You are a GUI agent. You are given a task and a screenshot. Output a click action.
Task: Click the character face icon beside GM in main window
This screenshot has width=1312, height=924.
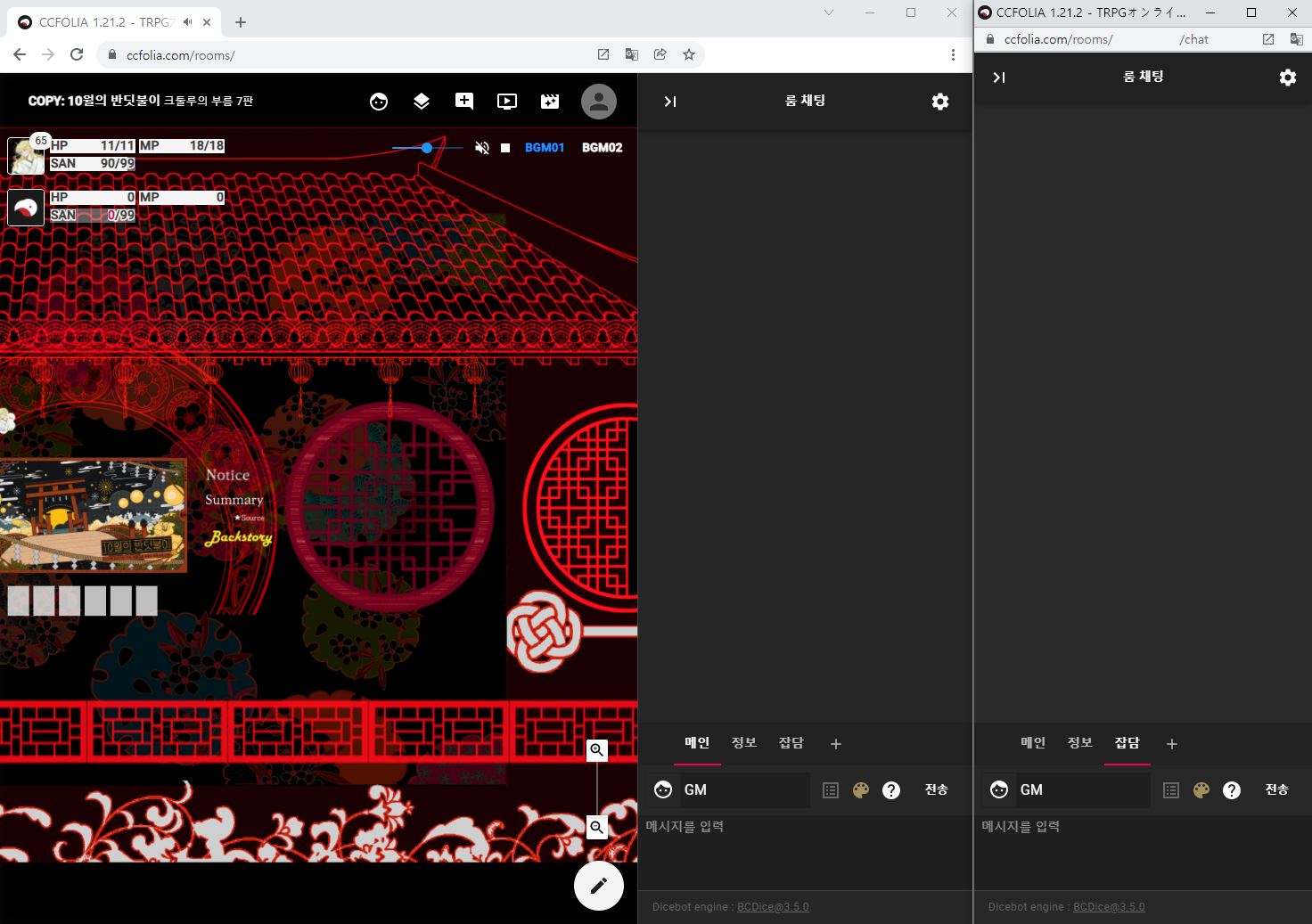coord(663,789)
